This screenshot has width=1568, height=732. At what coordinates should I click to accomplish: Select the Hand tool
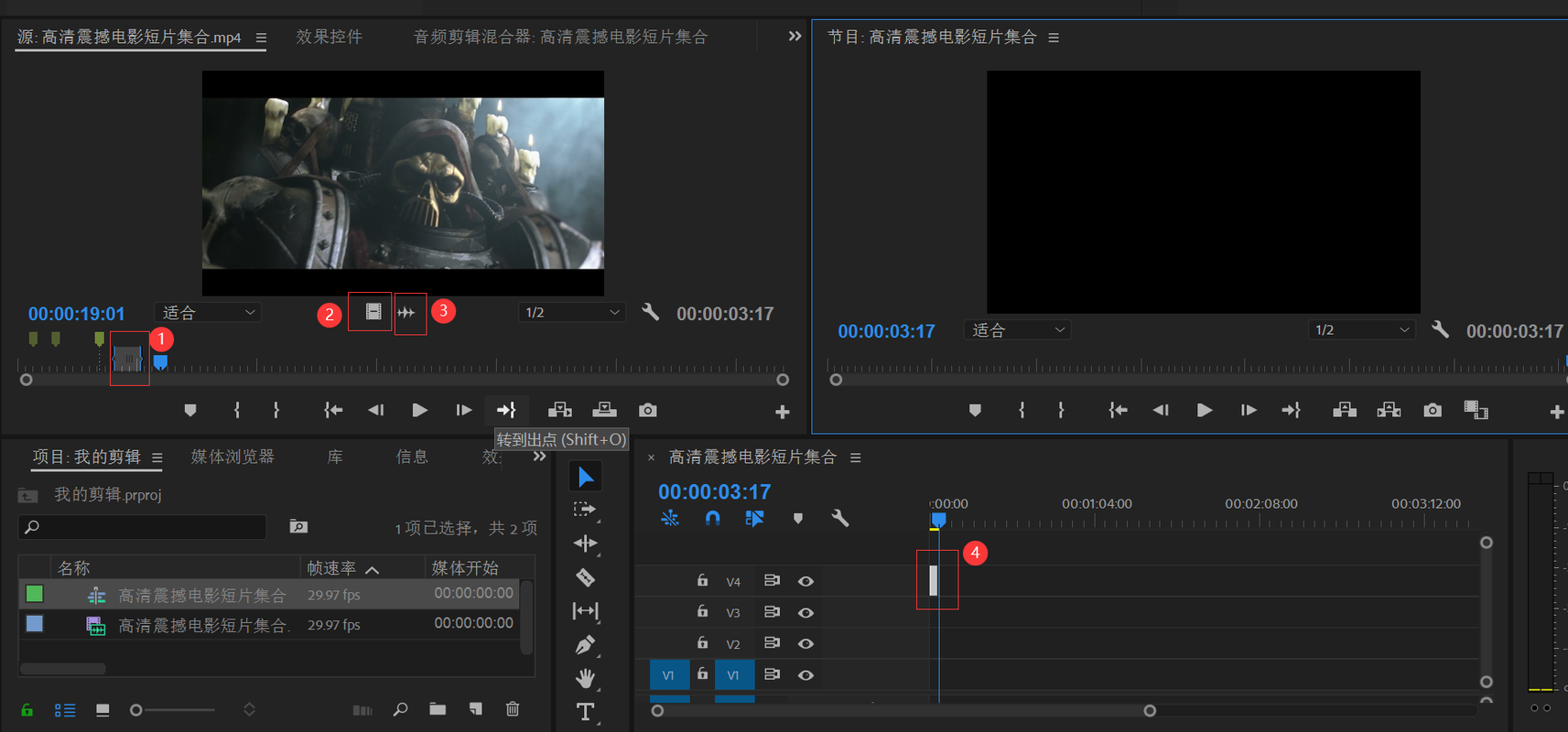(x=586, y=678)
